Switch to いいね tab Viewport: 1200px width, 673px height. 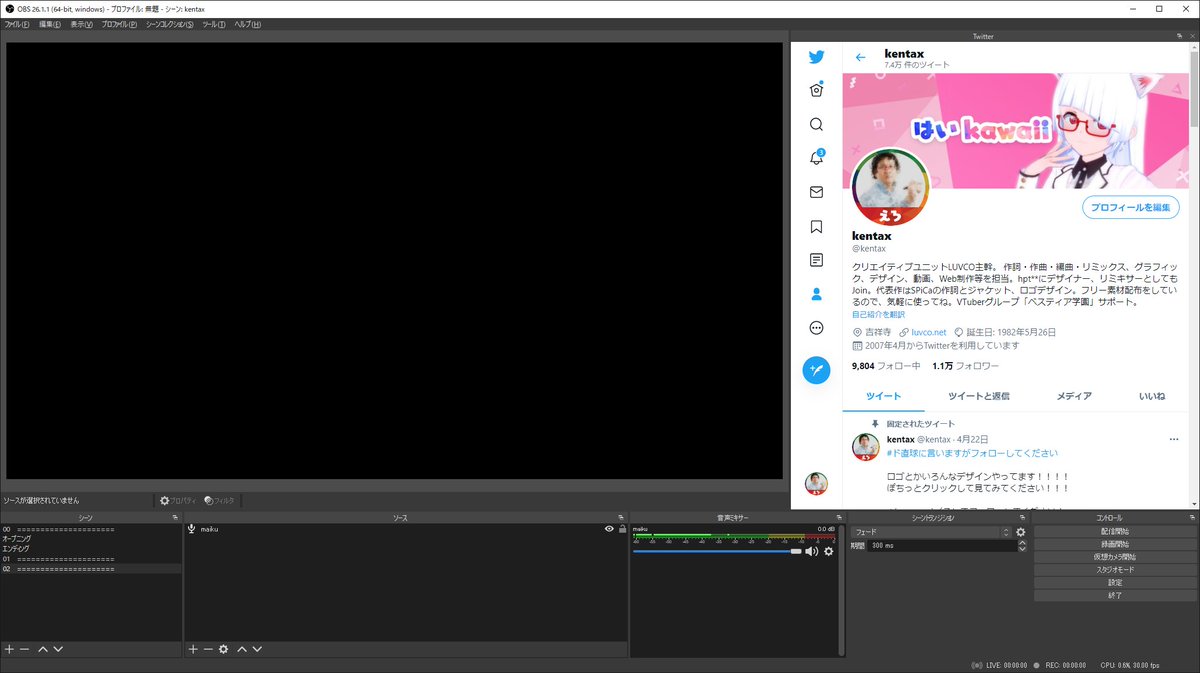pos(1152,396)
